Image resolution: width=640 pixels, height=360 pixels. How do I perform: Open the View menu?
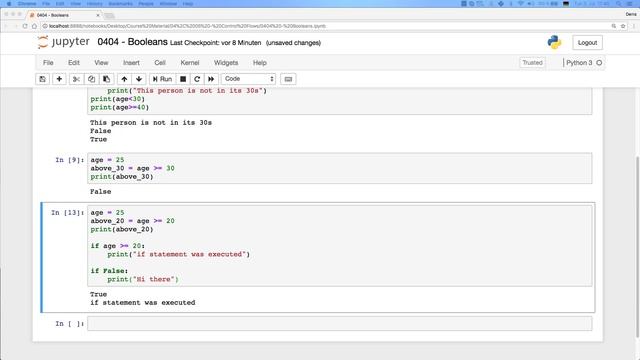coord(101,63)
